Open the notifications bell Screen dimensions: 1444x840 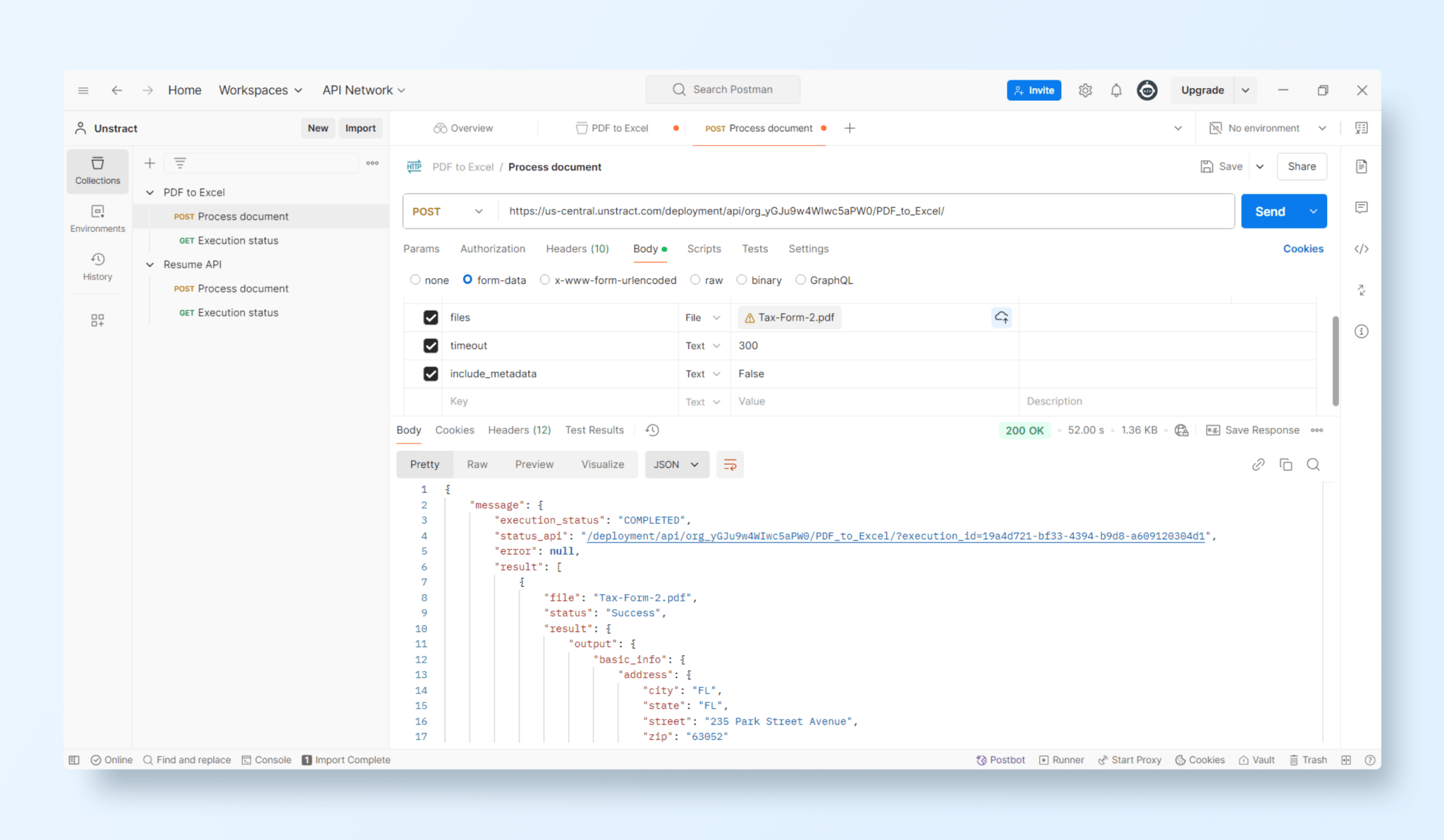pos(1115,90)
